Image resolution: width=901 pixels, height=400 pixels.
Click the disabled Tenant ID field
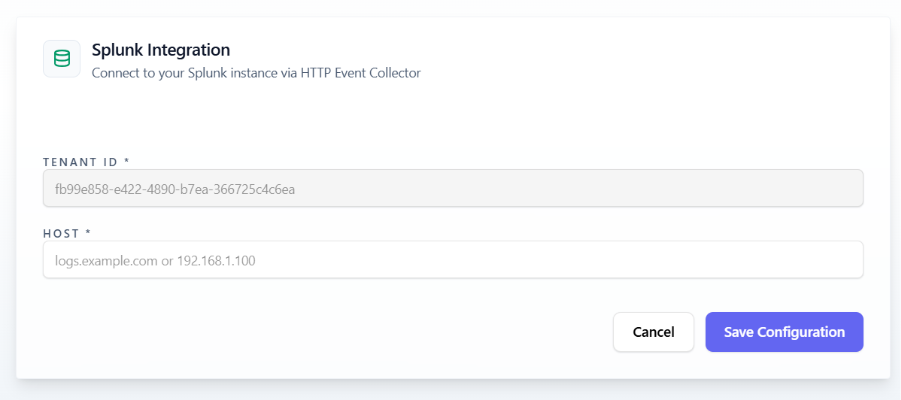click(x=500, y=188)
